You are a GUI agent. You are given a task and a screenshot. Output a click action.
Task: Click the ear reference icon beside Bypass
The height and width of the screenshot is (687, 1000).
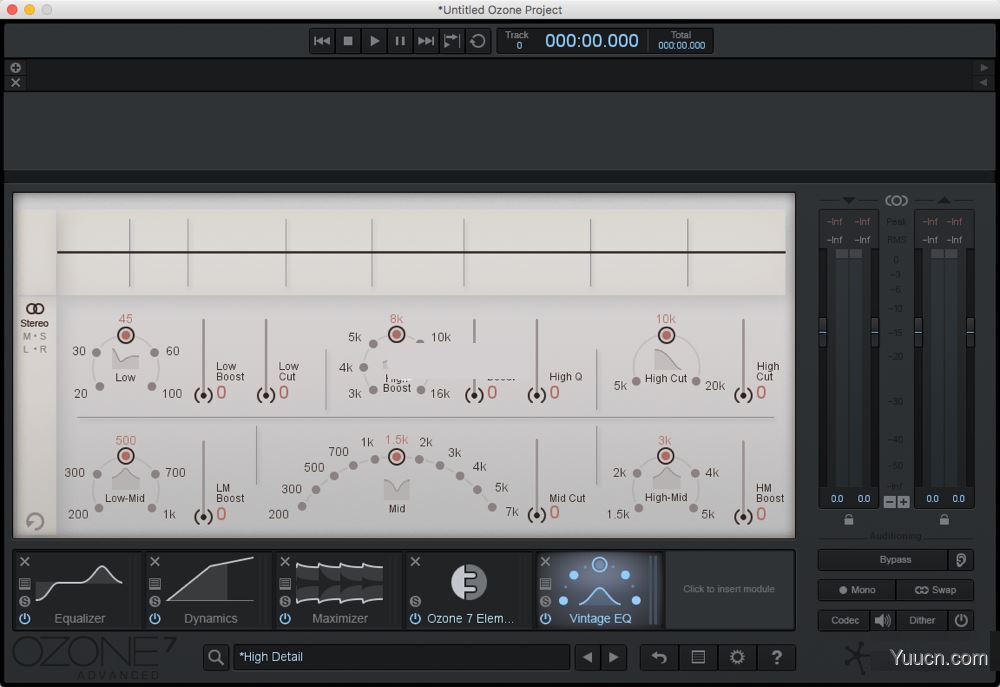(x=961, y=559)
